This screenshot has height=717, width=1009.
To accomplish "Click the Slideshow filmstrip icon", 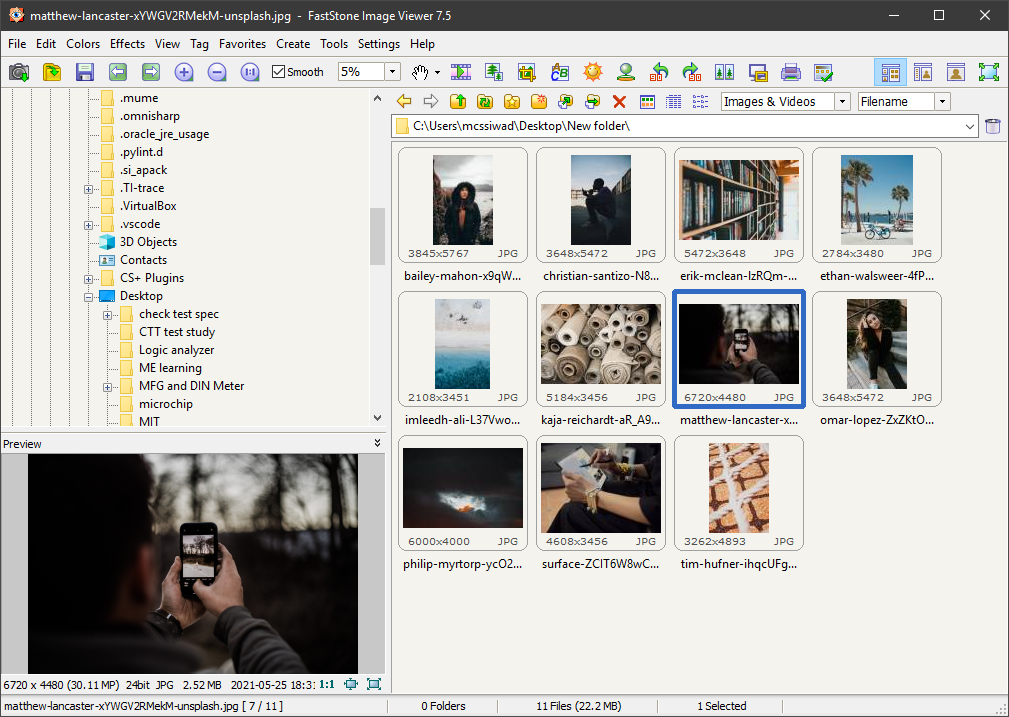I will click(x=461, y=72).
